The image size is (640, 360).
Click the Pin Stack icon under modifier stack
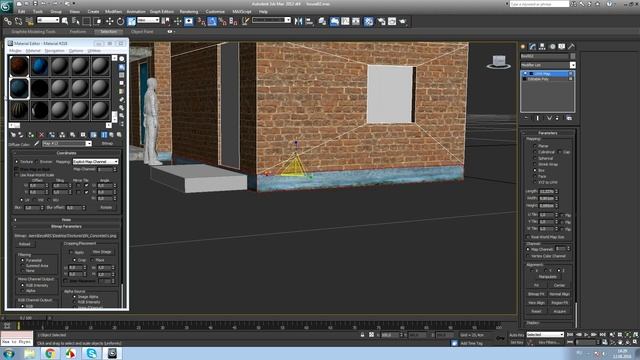point(526,118)
